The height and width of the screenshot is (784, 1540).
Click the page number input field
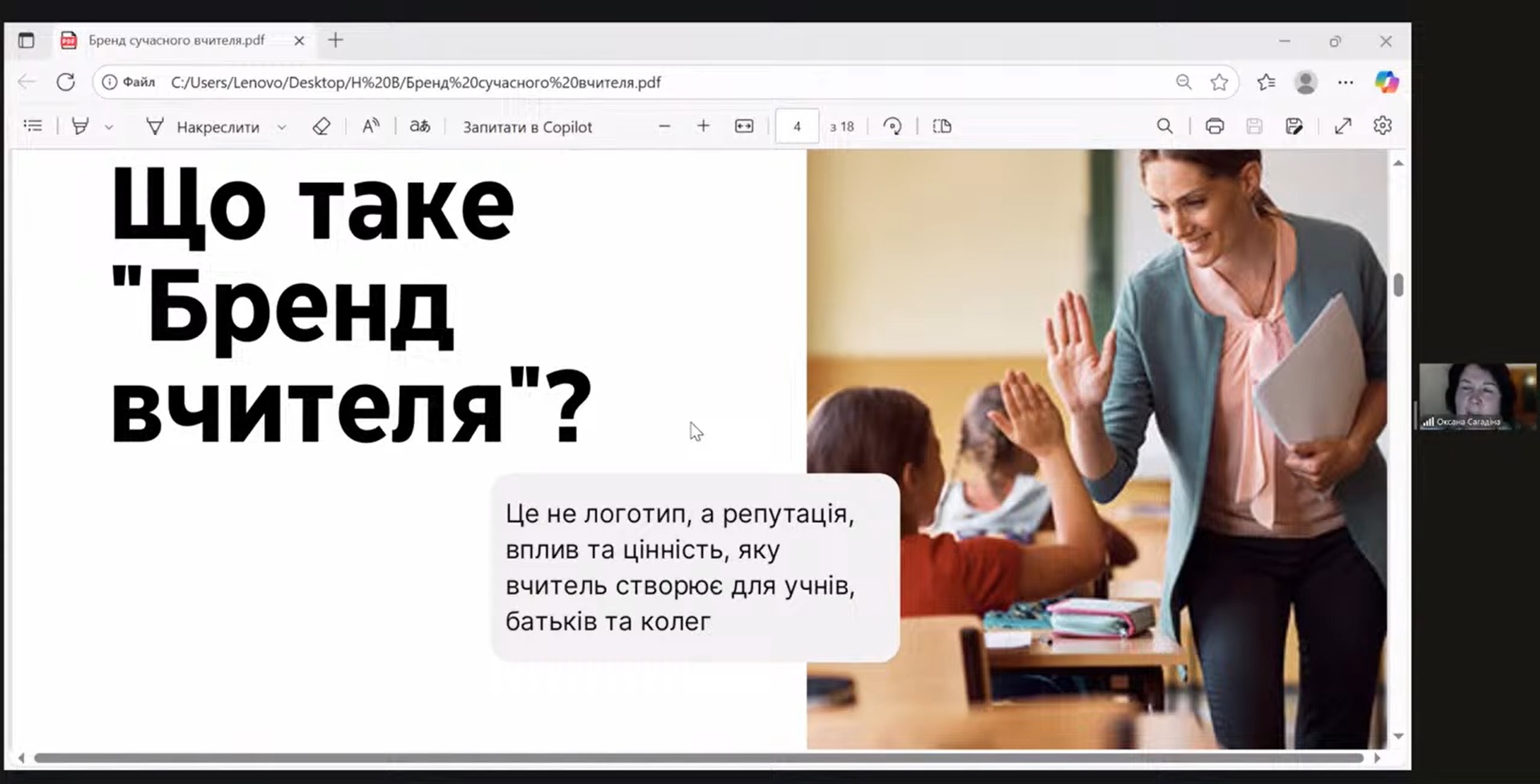(x=796, y=126)
